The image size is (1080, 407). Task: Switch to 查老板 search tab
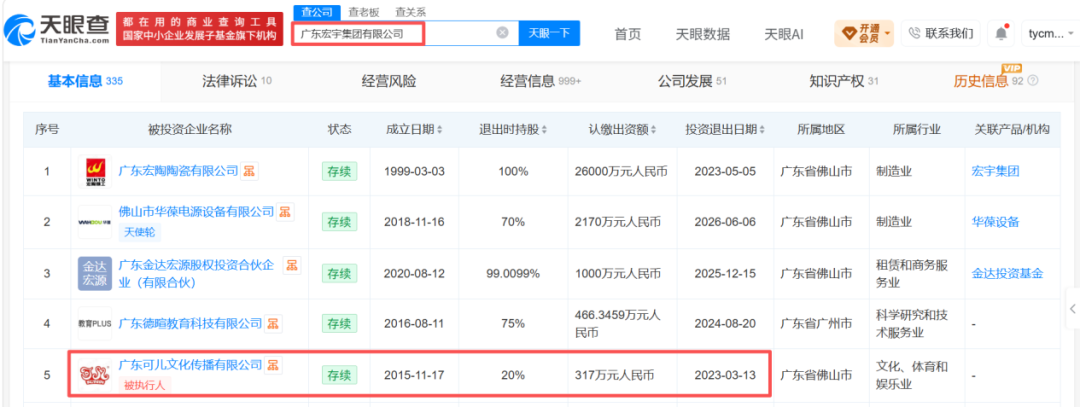[362, 12]
